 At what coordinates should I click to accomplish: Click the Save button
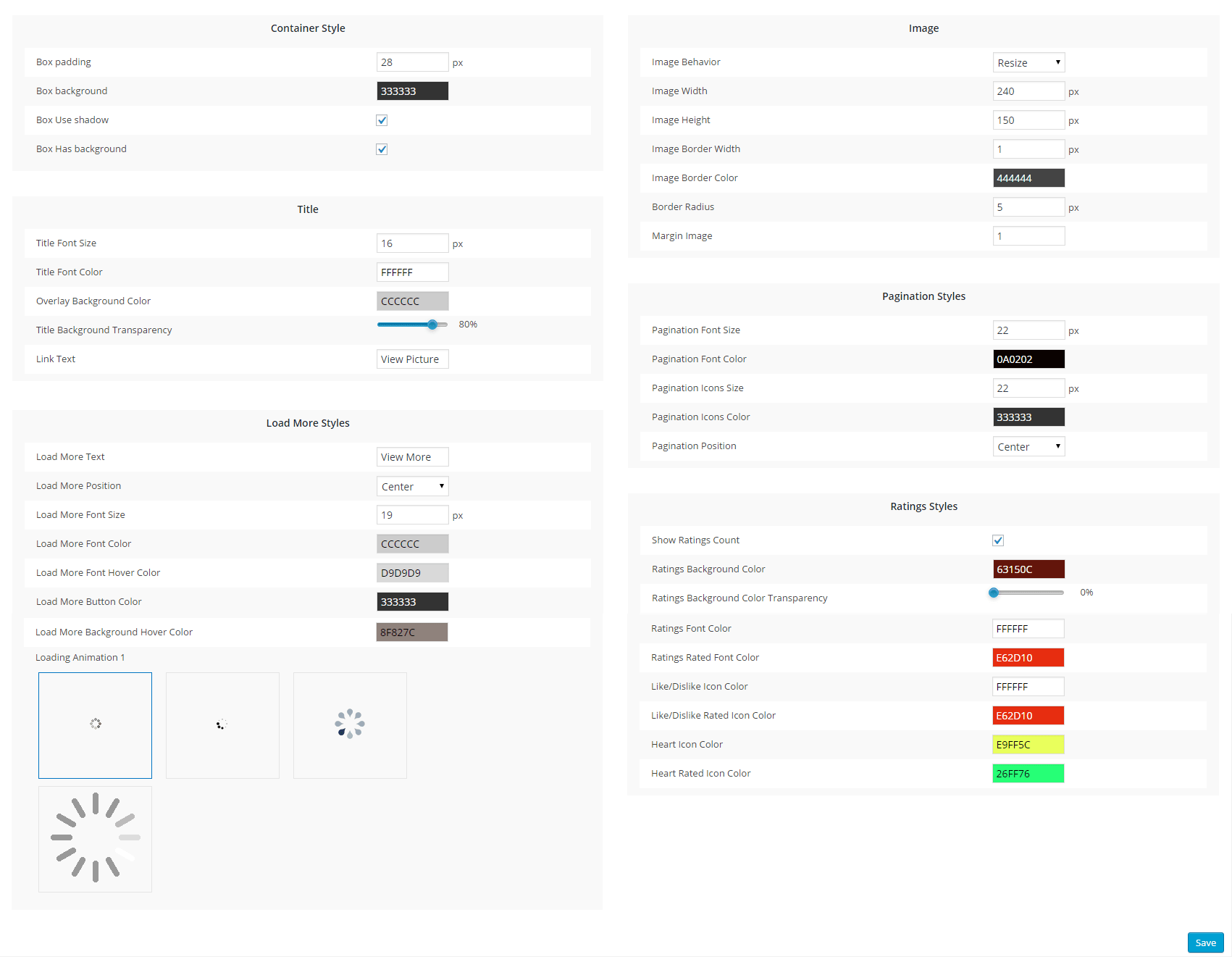1205,943
